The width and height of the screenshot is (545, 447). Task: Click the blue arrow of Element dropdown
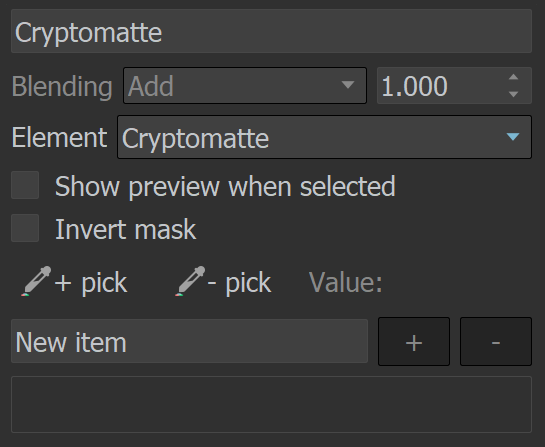(513, 137)
